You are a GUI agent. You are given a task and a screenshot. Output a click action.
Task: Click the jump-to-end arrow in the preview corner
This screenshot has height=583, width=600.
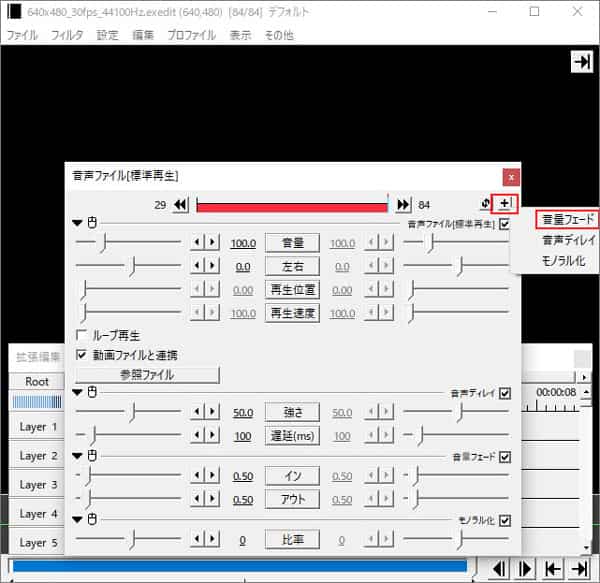tap(582, 62)
